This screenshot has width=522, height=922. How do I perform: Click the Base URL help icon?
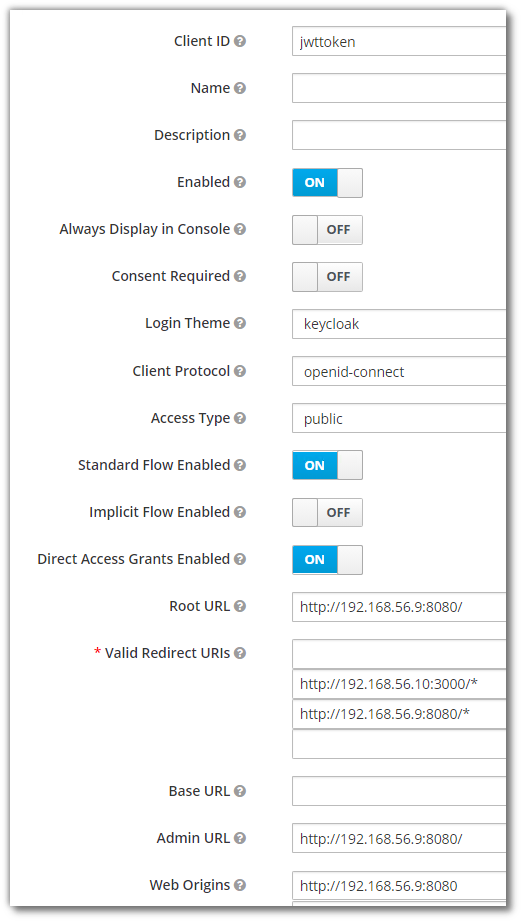click(240, 791)
